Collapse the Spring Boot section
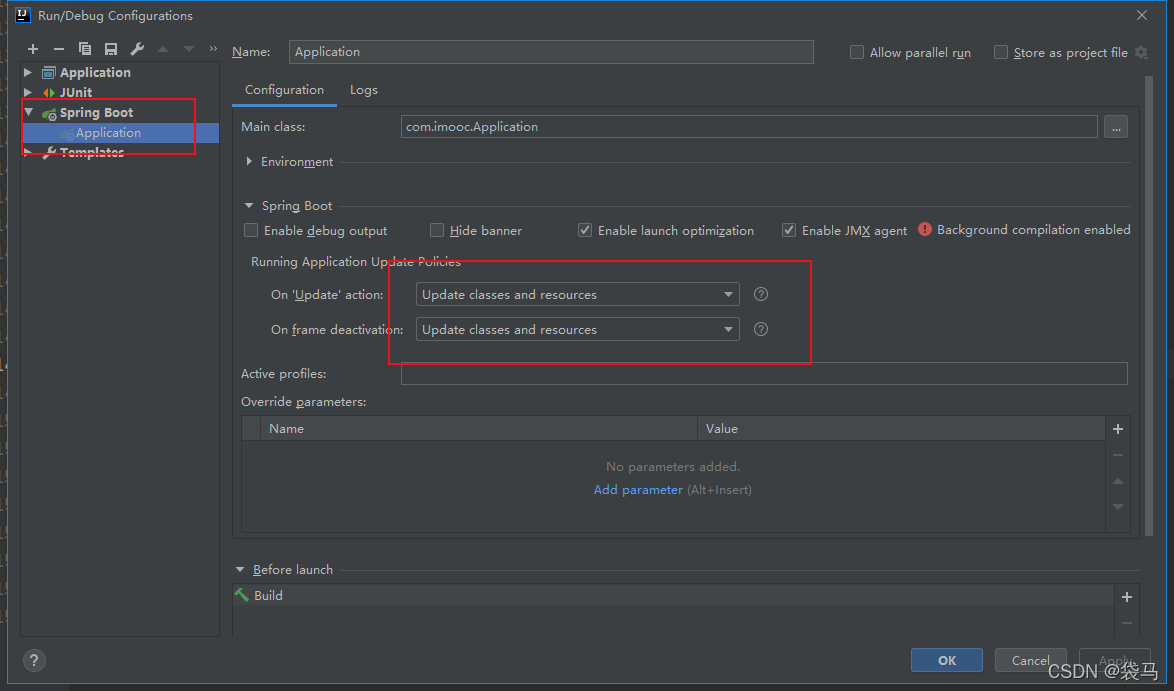Screen dimensions: 1174x691 point(248,205)
